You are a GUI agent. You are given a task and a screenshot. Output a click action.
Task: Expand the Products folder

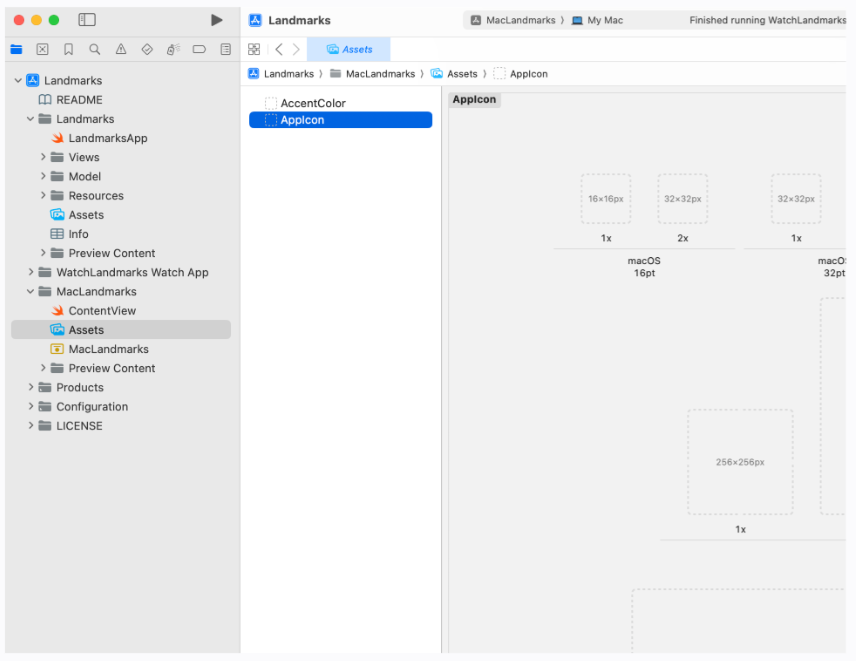31,388
